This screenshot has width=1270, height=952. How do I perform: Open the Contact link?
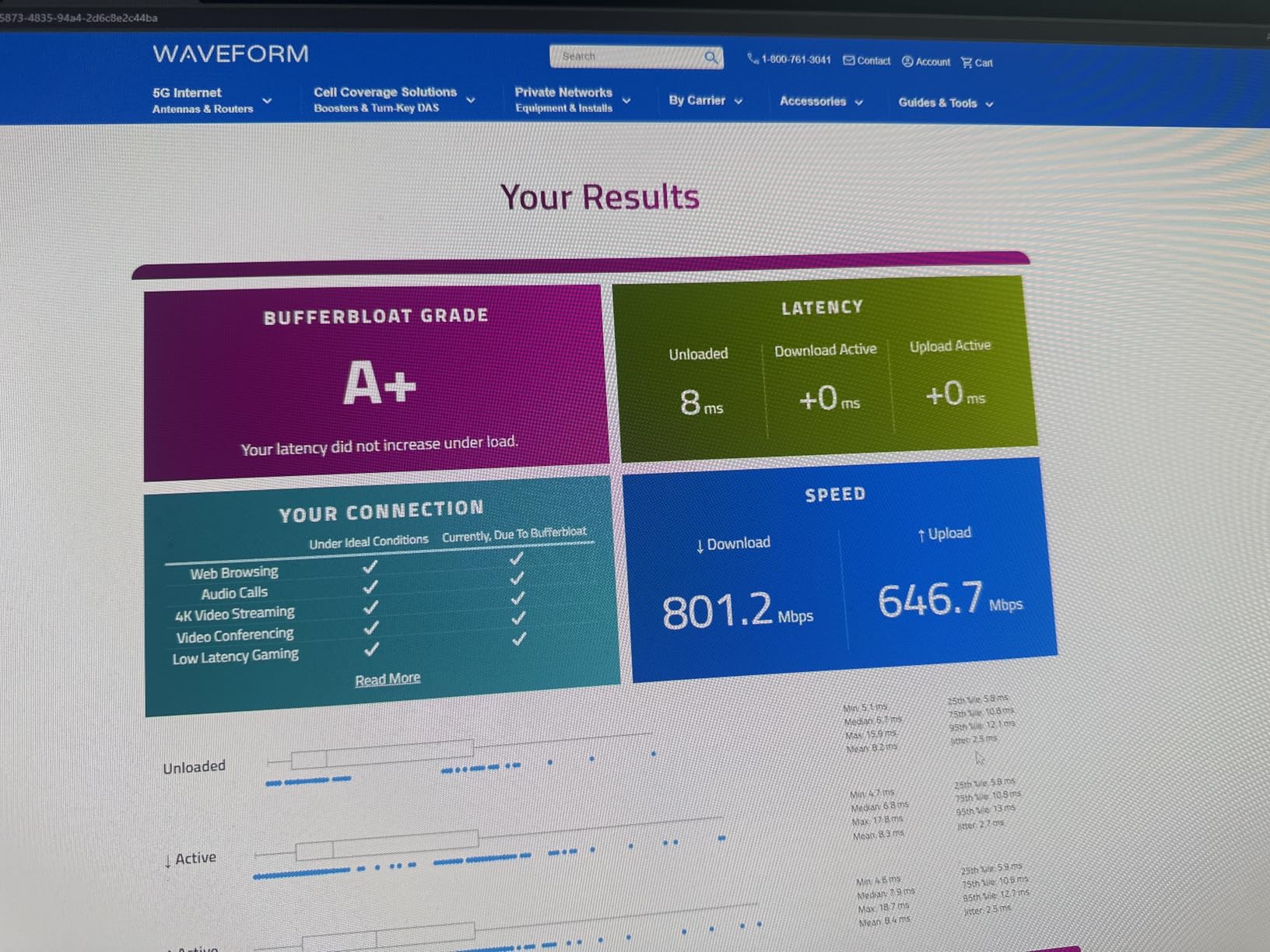(873, 61)
